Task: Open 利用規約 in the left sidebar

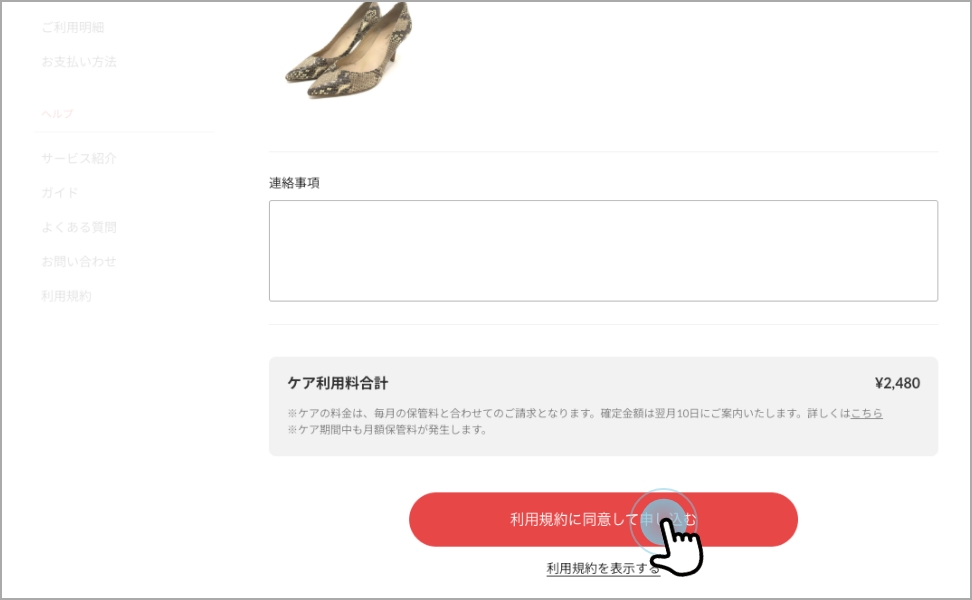Action: point(66,296)
